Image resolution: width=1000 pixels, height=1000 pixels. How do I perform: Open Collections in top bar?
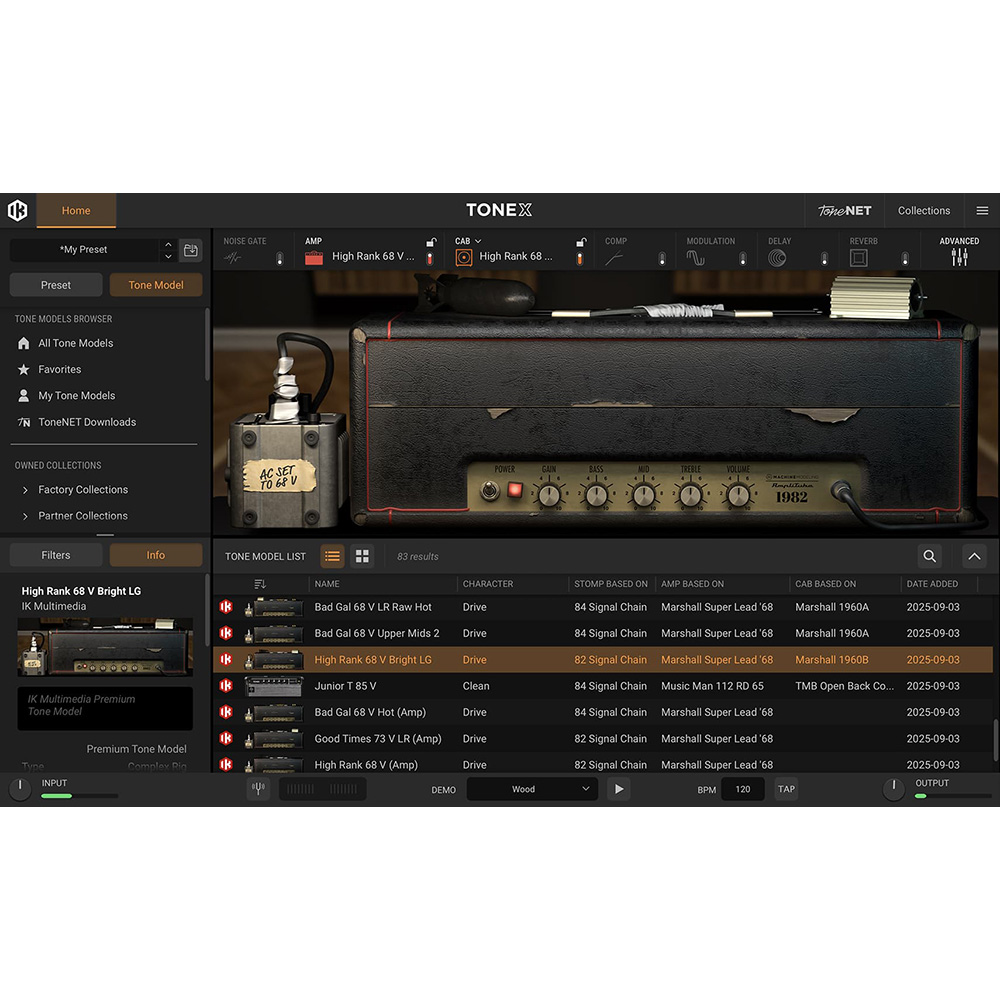click(x=923, y=211)
